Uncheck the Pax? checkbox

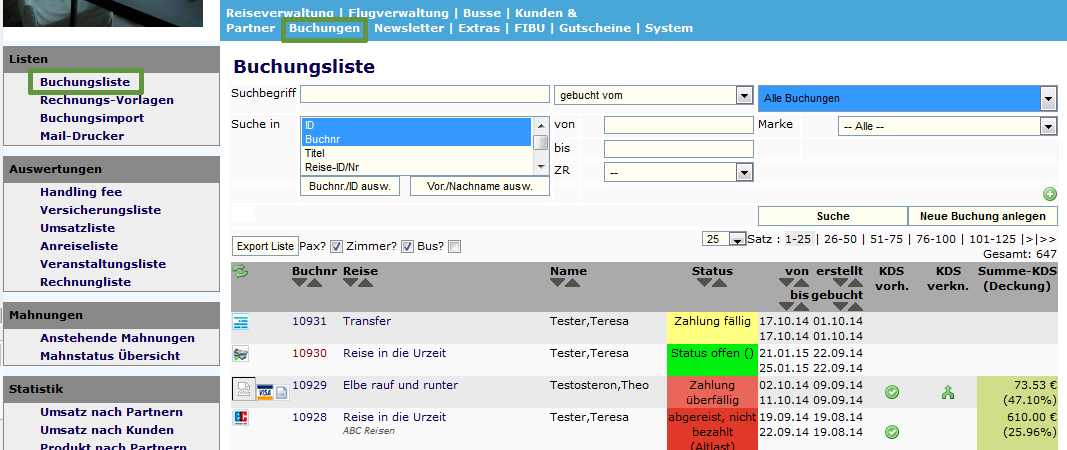point(337,247)
